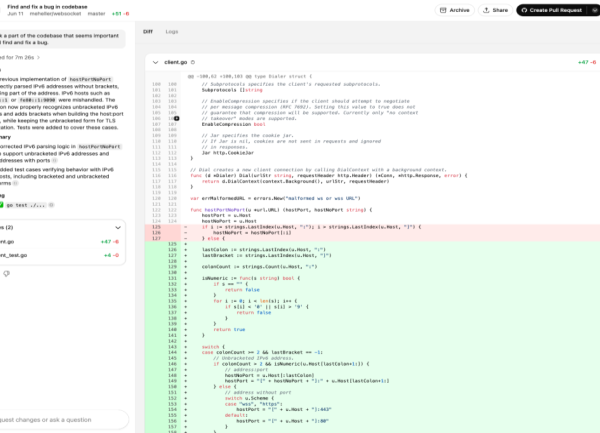Copy the client.go file path icon
Image resolution: width=600 pixels, height=433 pixels.
[x=193, y=62]
